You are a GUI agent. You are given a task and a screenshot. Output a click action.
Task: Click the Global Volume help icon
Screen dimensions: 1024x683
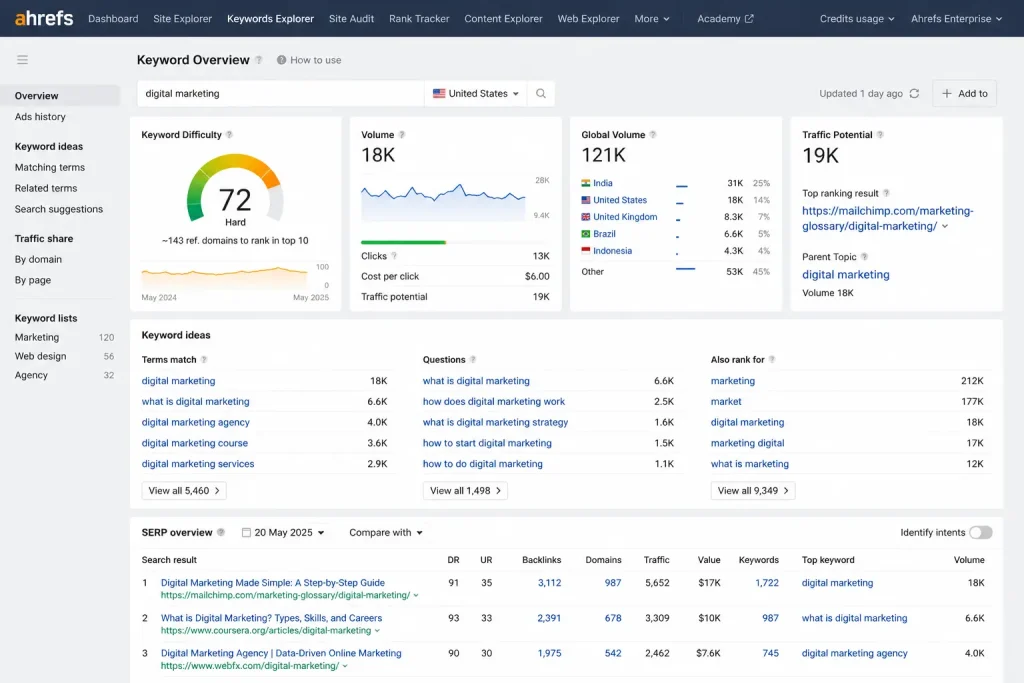(x=652, y=135)
